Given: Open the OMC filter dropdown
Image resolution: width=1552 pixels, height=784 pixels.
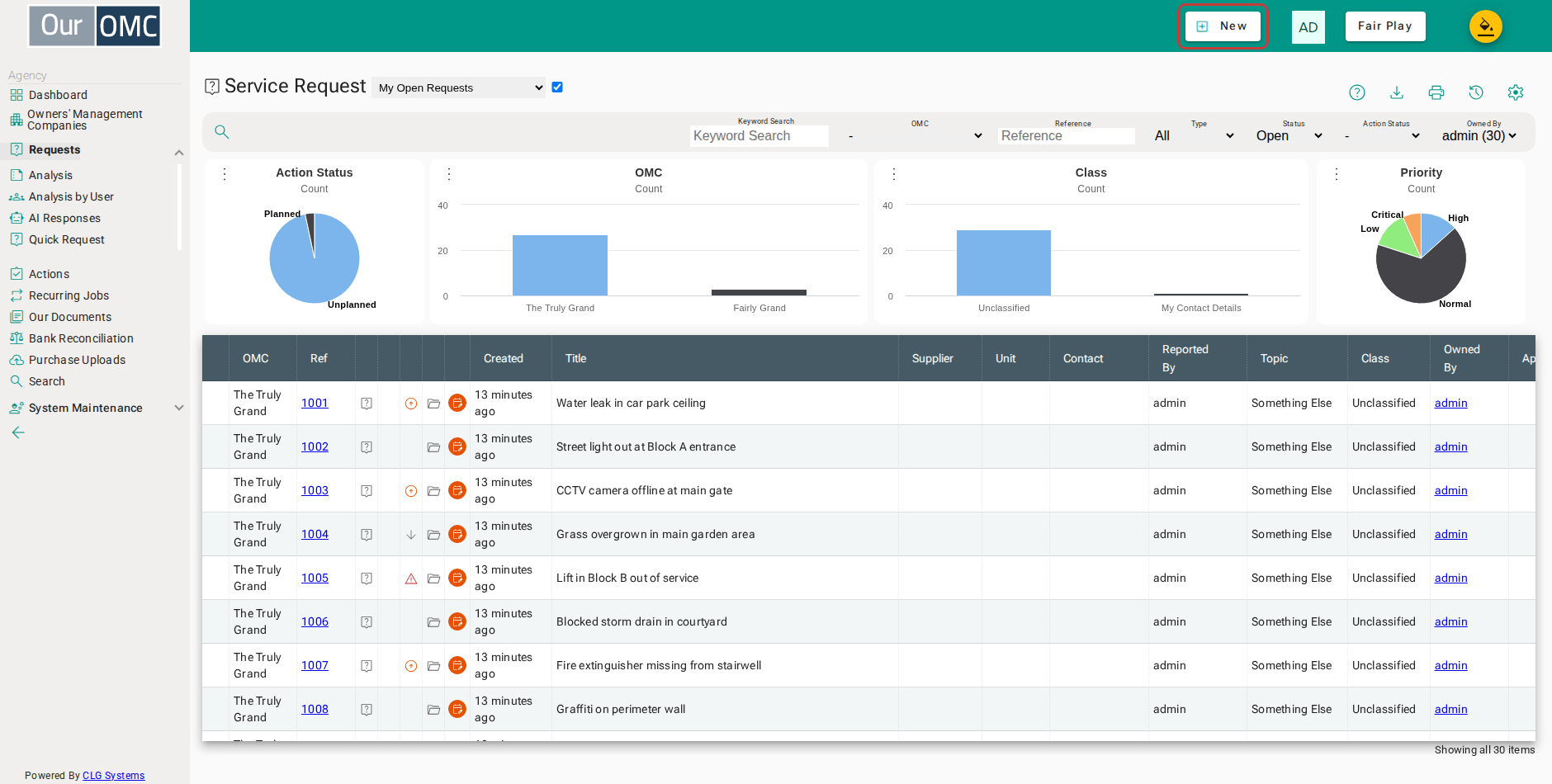Looking at the screenshot, I should pos(916,136).
